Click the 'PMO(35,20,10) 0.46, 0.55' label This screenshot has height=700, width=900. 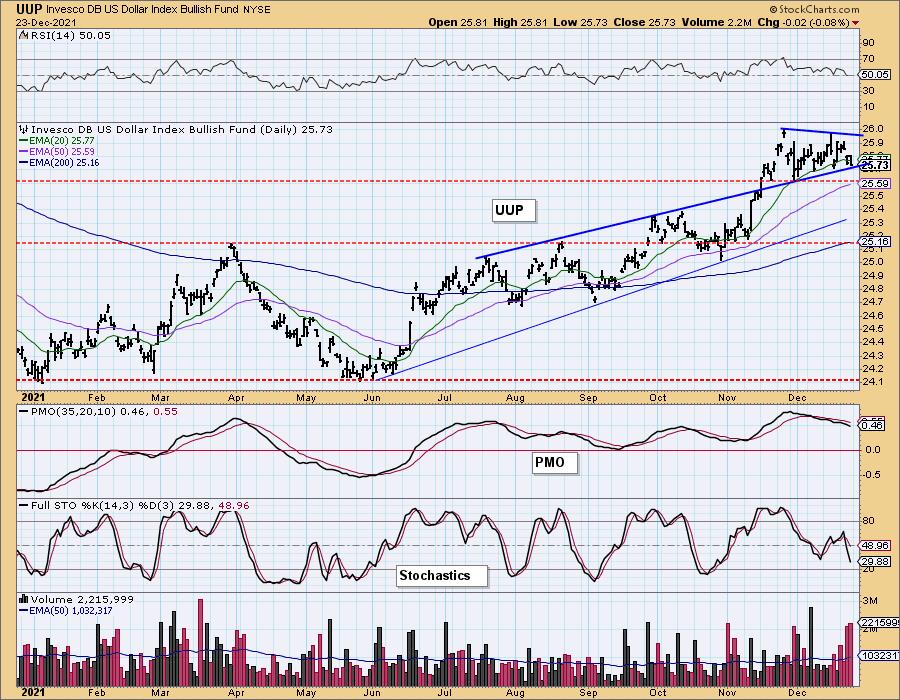(x=104, y=412)
